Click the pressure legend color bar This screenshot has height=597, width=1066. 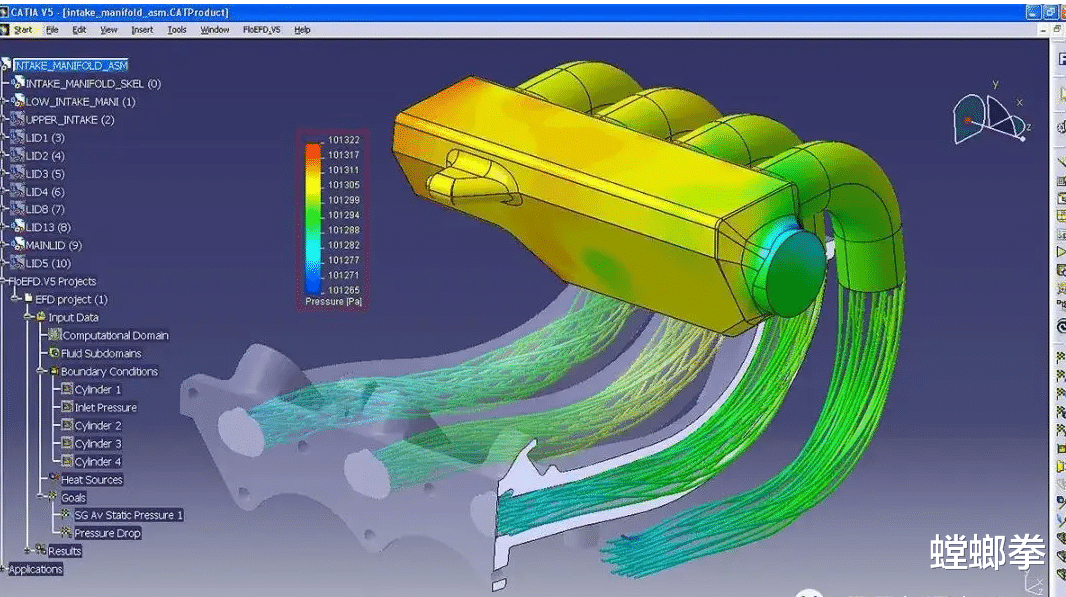[313, 218]
